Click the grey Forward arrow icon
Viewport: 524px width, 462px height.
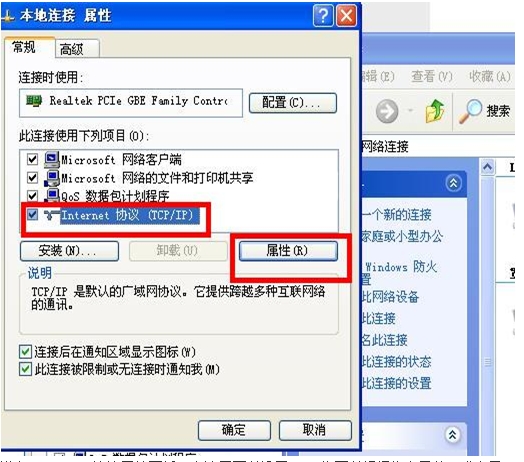(x=387, y=111)
